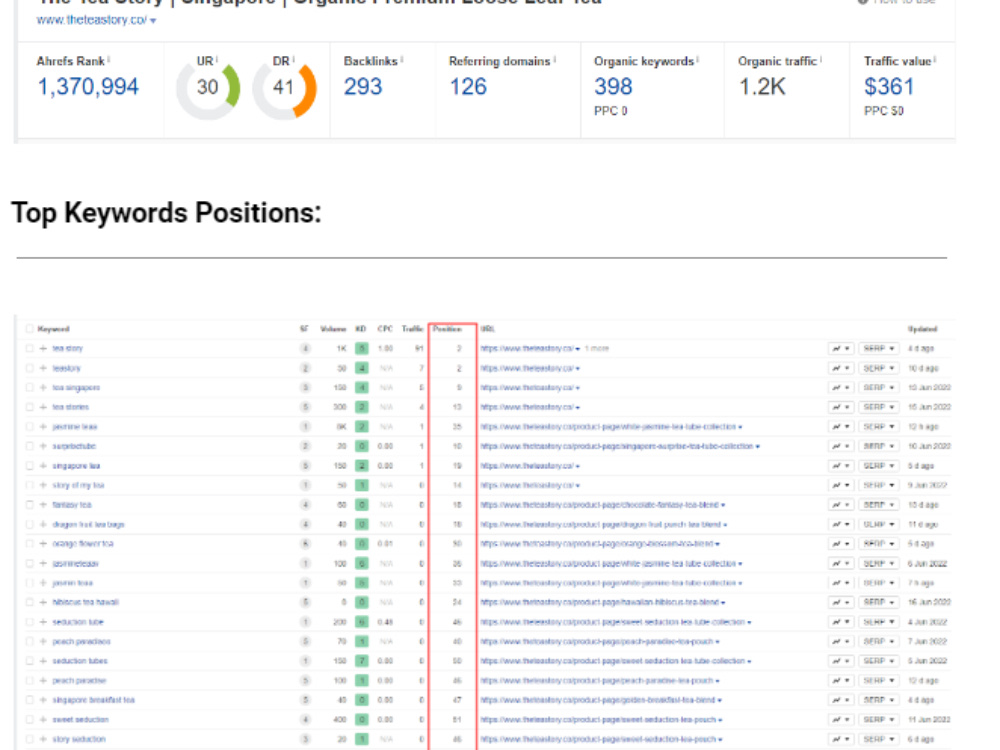This screenshot has width=1000, height=750.
Task: Click plus icon for 'singapore tea' row
Action: pos(43,466)
